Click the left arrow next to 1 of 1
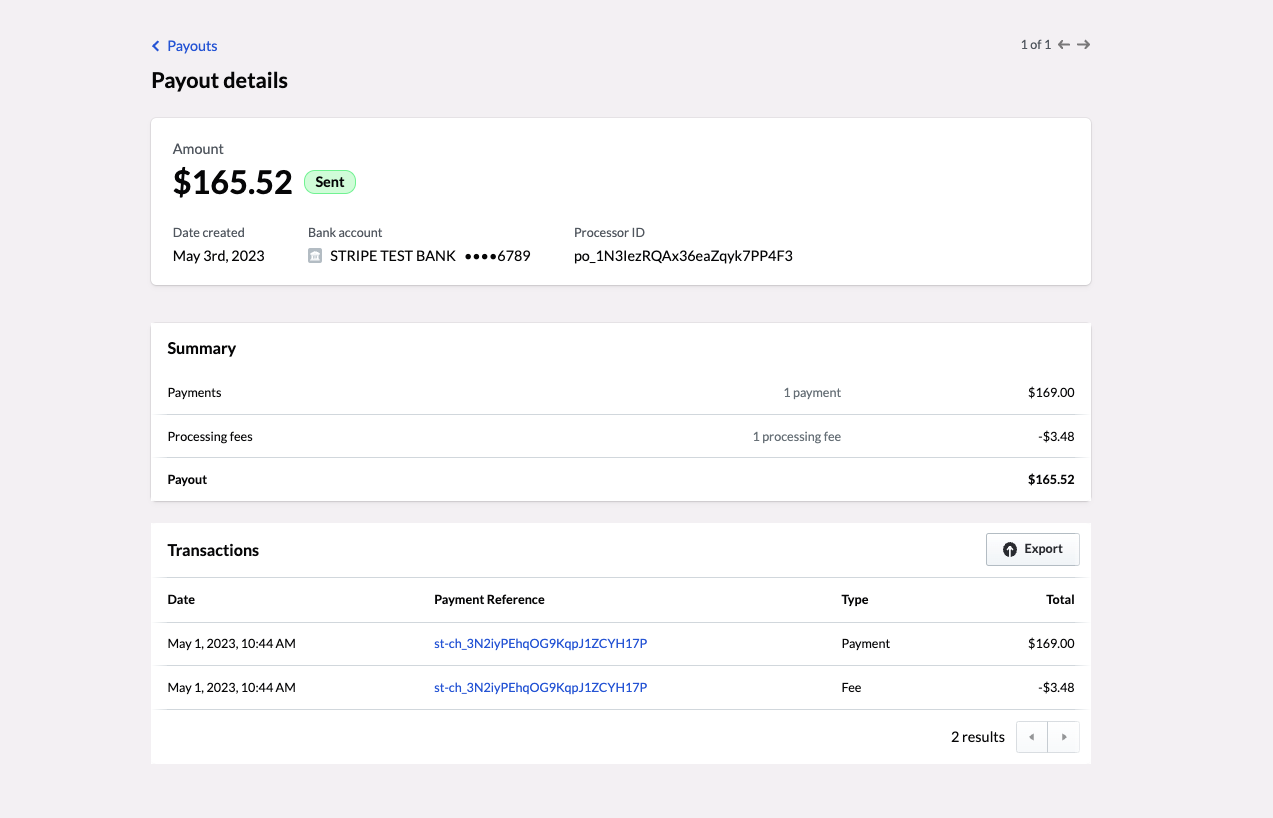 click(1063, 44)
